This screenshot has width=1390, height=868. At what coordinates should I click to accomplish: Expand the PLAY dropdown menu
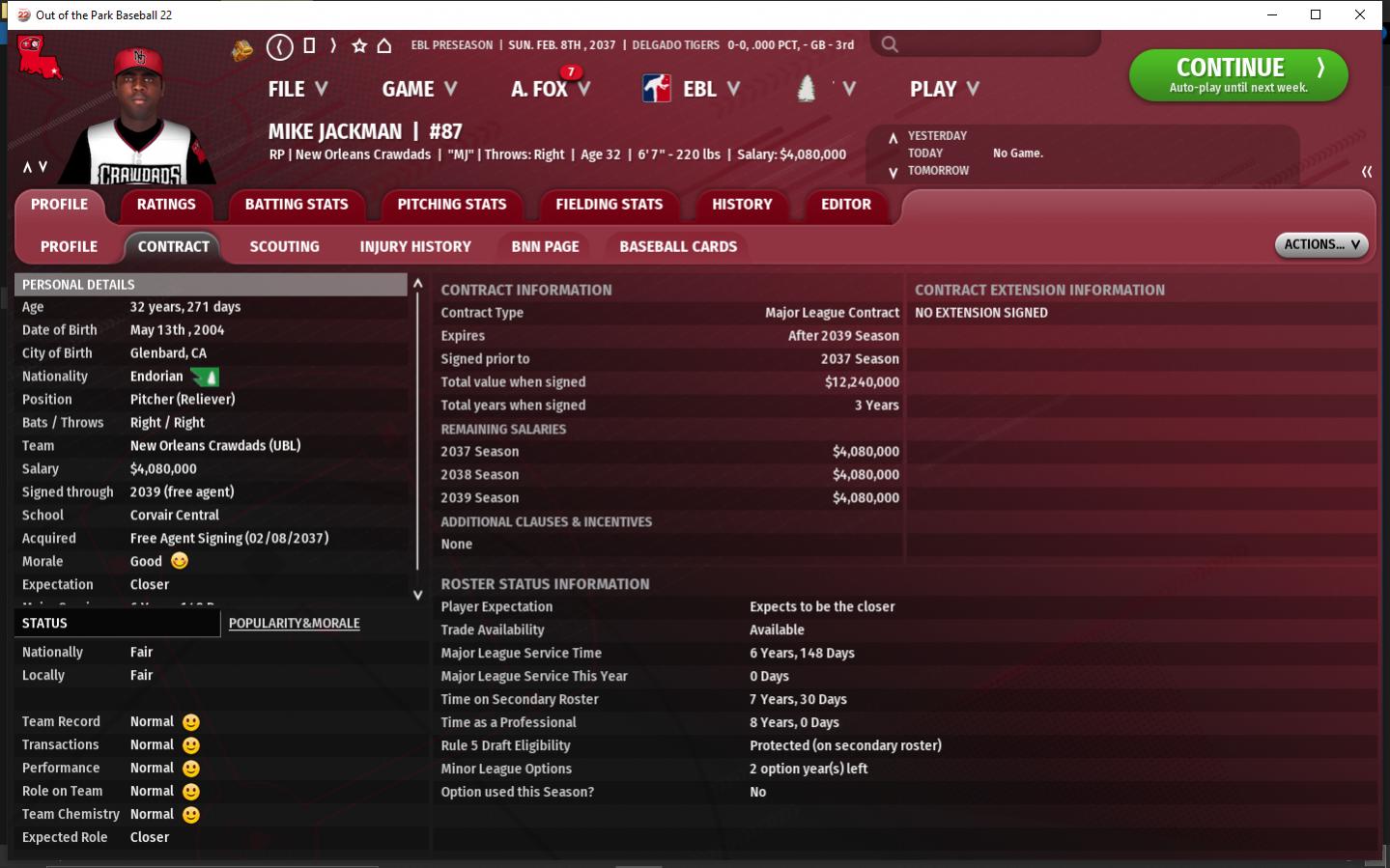point(944,89)
